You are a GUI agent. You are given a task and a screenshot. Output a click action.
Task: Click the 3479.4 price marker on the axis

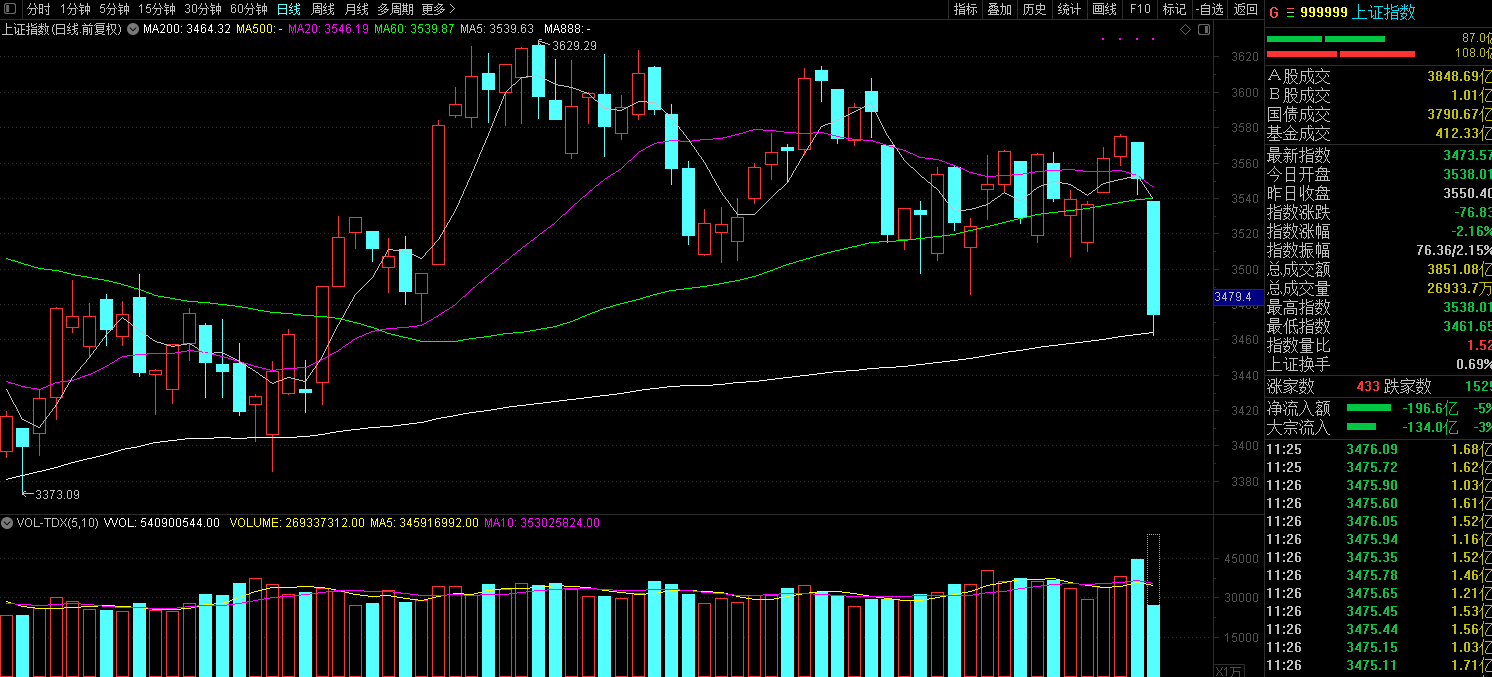(x=1232, y=297)
